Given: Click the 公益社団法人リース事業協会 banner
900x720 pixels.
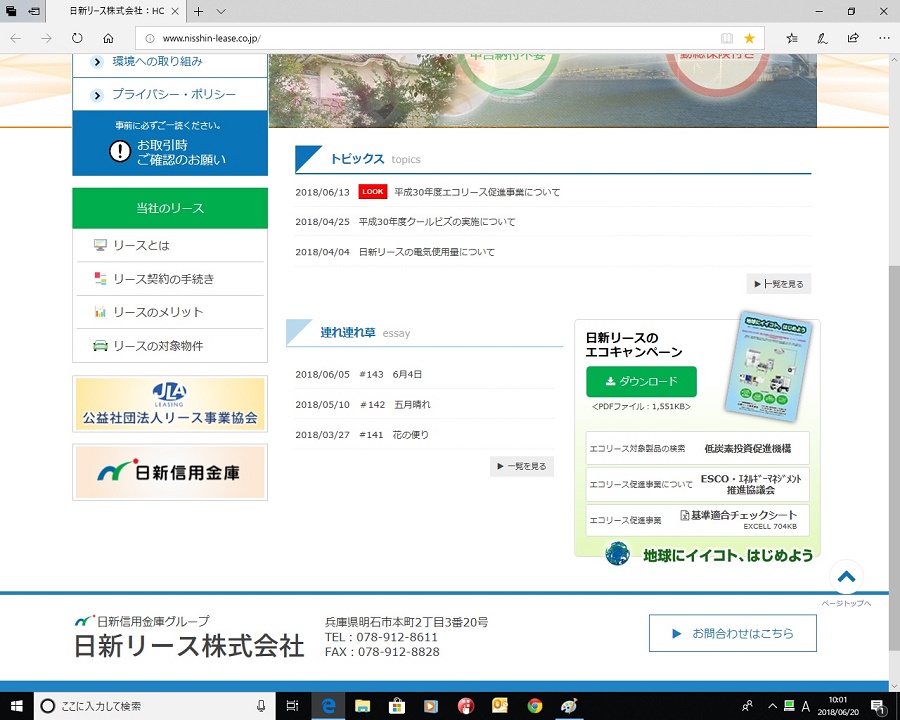Looking at the screenshot, I should point(170,404).
